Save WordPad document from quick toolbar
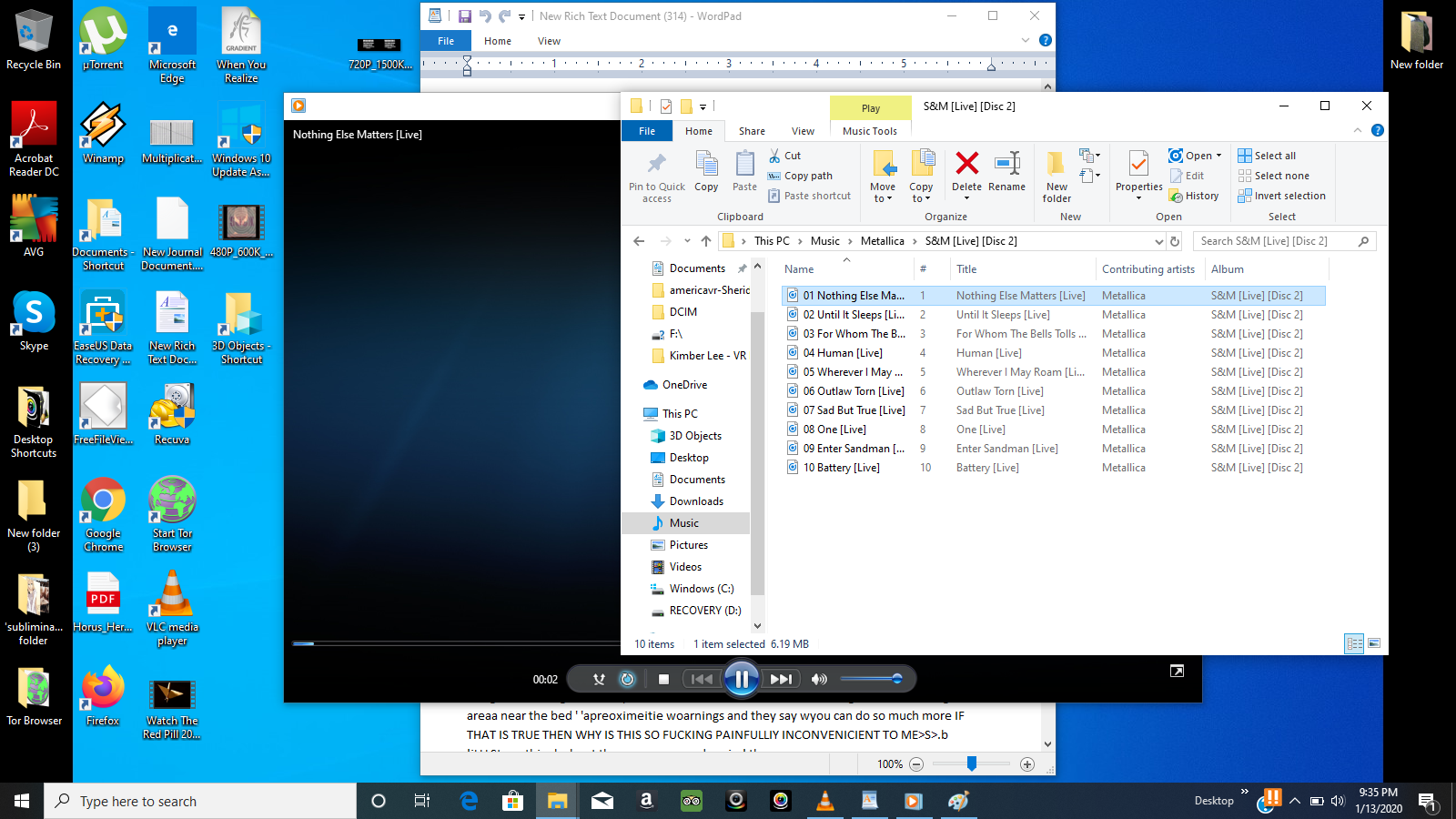Viewport: 1456px width, 819px height. [464, 15]
